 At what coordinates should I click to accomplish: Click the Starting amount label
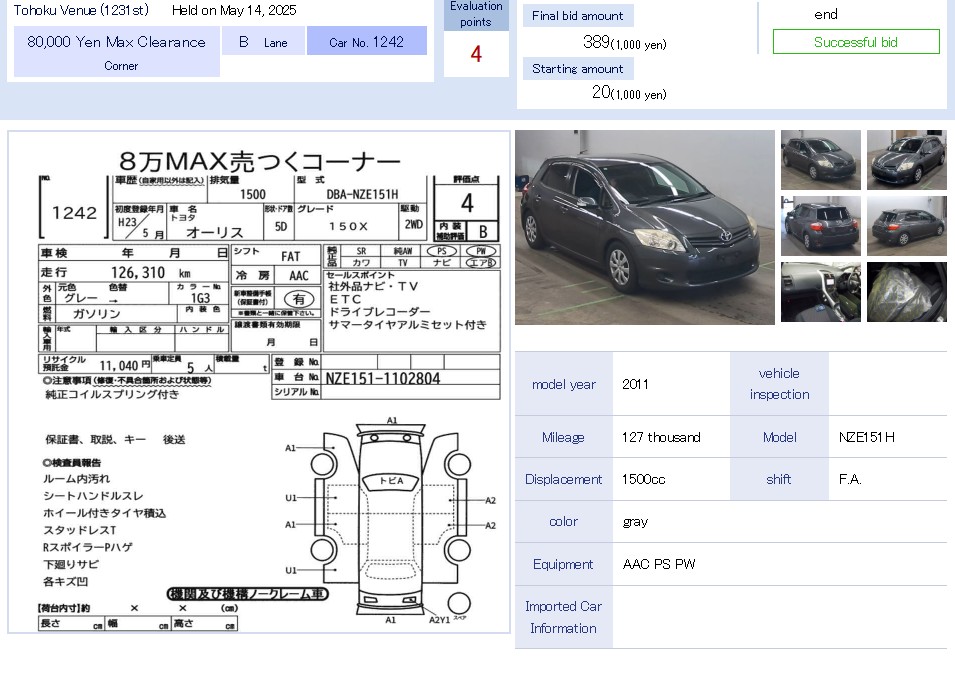pos(577,69)
